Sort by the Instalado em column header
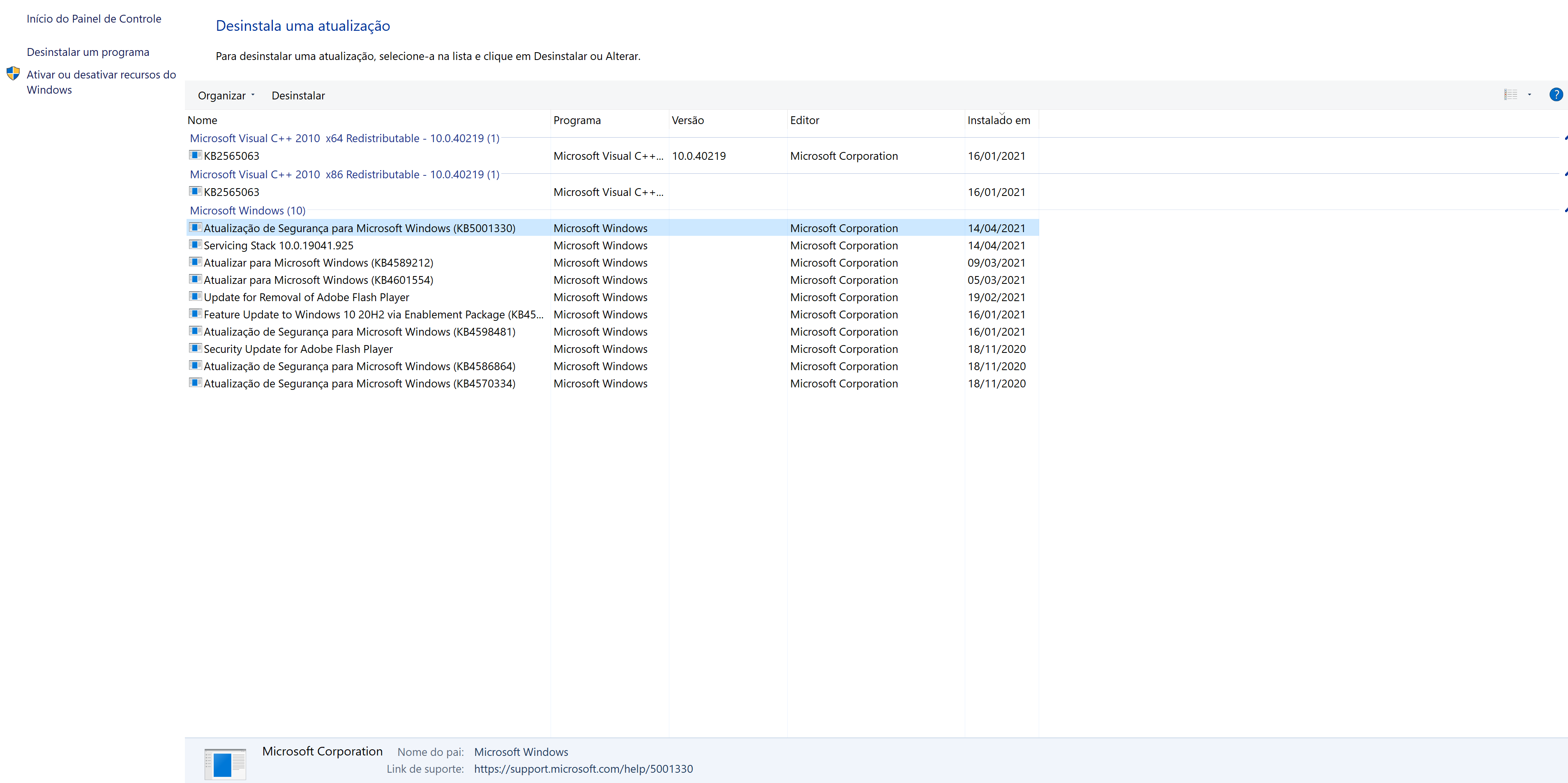1568x783 pixels. (1001, 120)
